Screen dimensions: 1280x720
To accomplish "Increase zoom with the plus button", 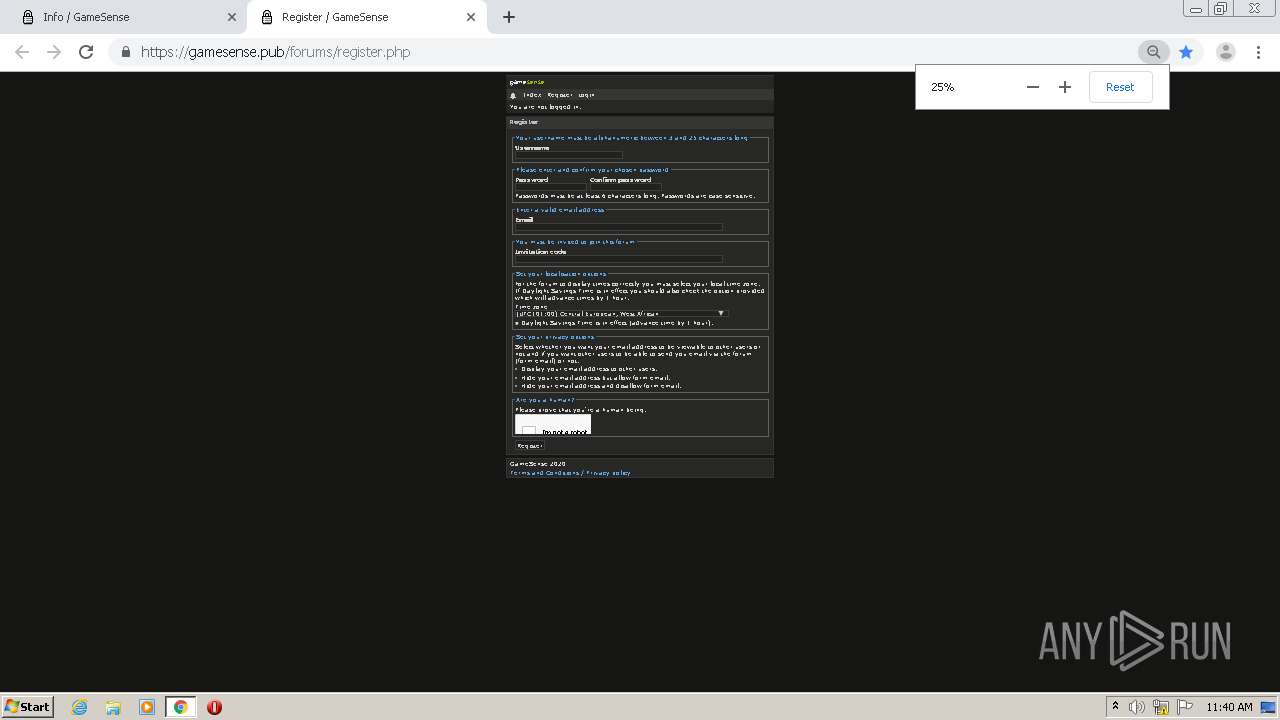I will point(1065,87).
